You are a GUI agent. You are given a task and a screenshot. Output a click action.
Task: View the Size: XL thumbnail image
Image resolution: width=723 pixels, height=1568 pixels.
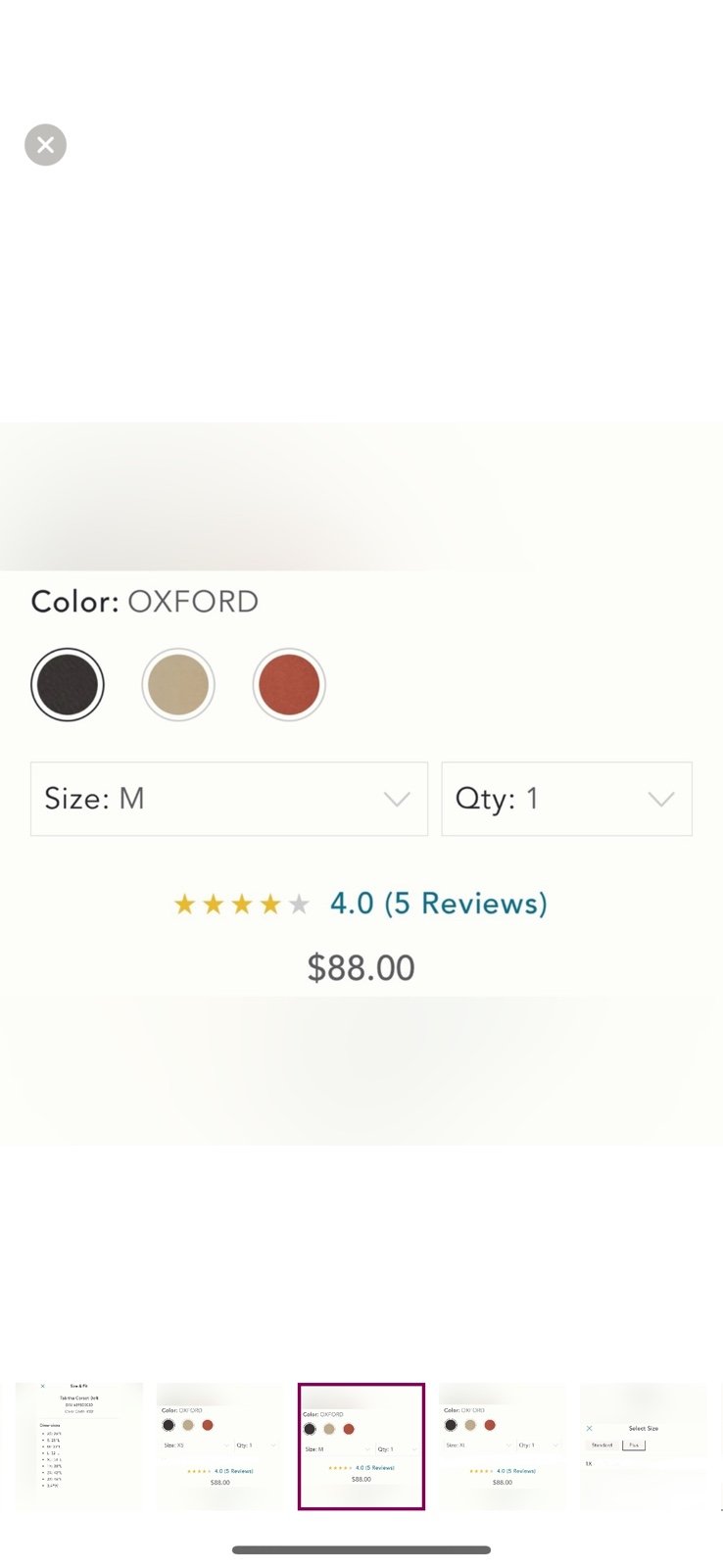503,1445
